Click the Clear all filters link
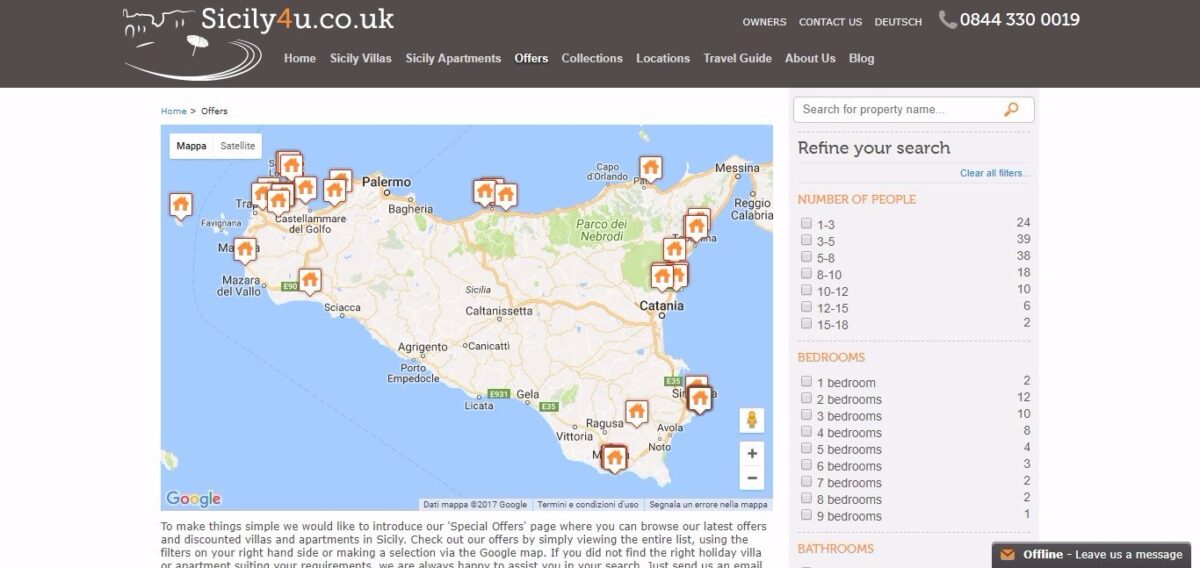Image resolution: width=1200 pixels, height=568 pixels. pyautogui.click(x=994, y=173)
